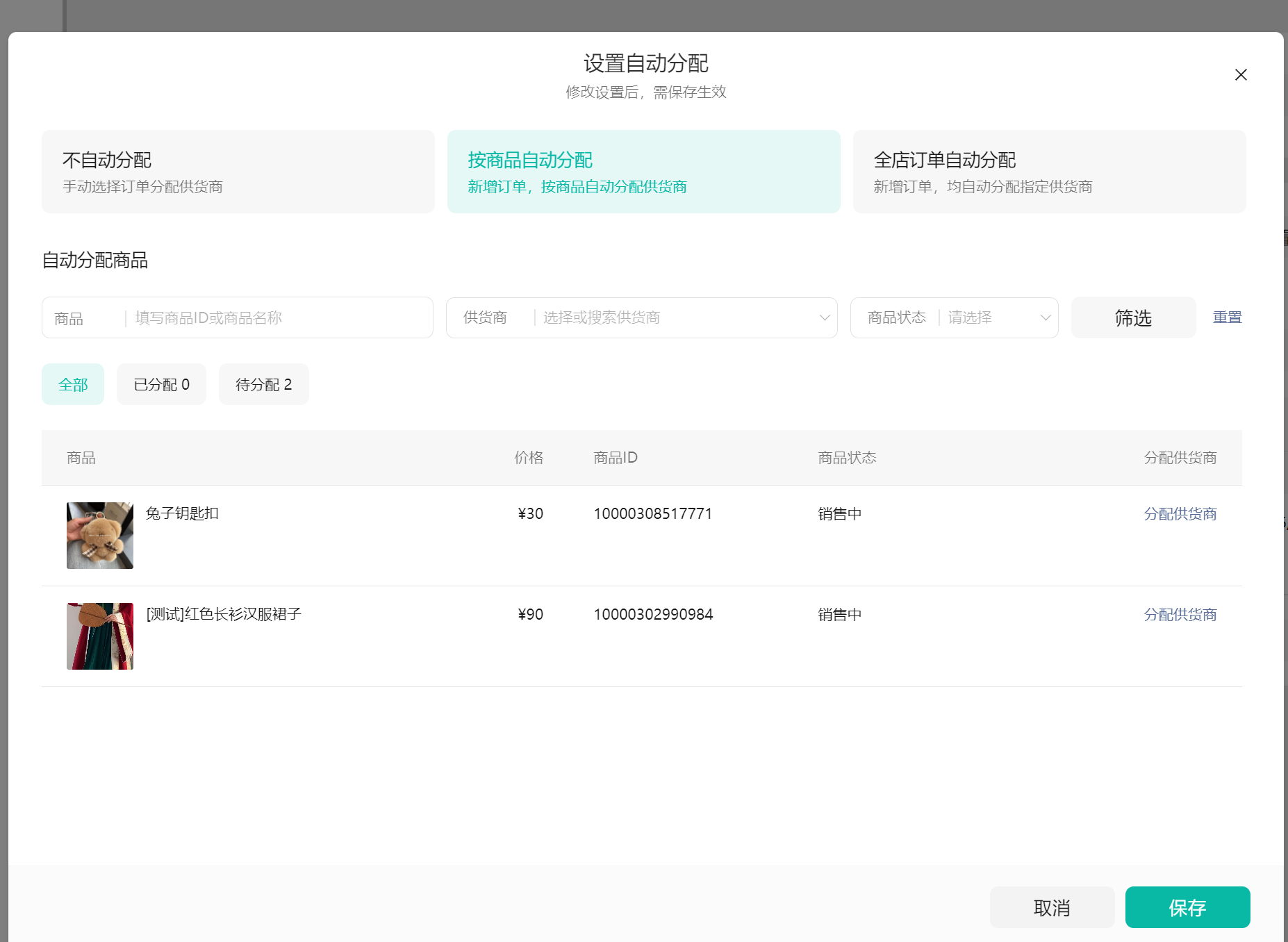
Task: Select the 全店订单自动分配 option card
Action: [x=1049, y=172]
